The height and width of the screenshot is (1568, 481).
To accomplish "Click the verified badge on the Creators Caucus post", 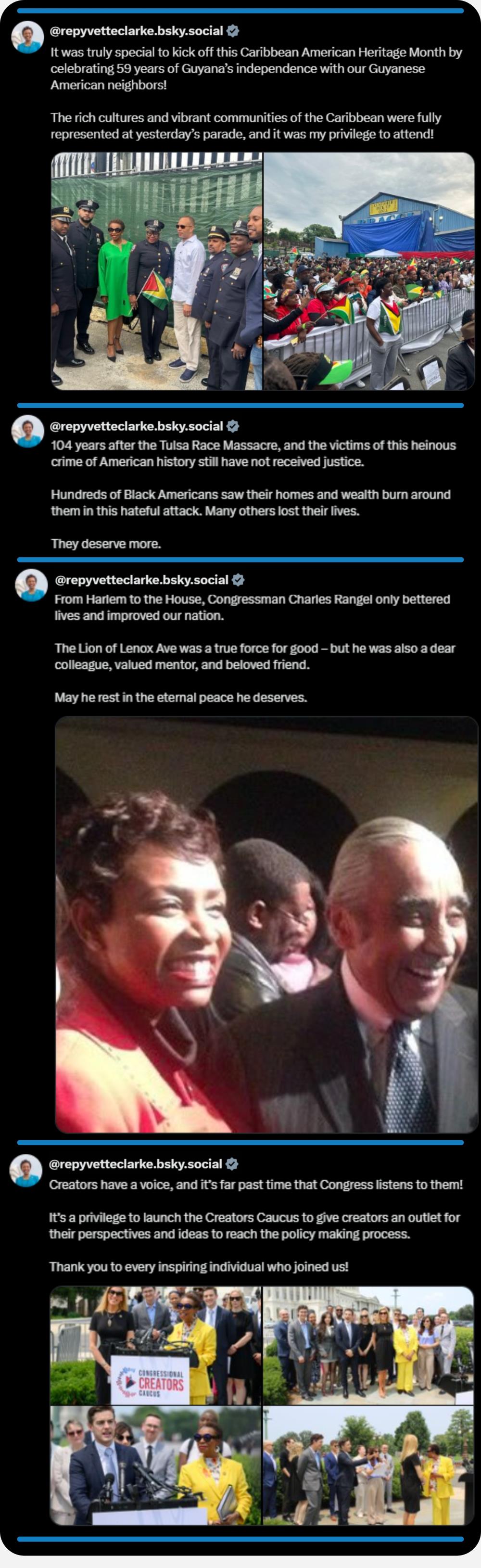I will point(231,1164).
